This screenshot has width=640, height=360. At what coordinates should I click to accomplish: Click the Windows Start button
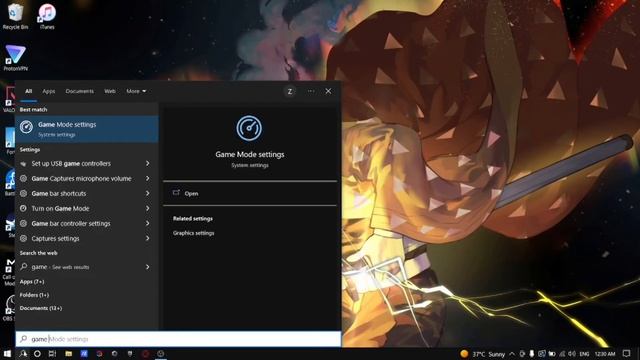7,353
